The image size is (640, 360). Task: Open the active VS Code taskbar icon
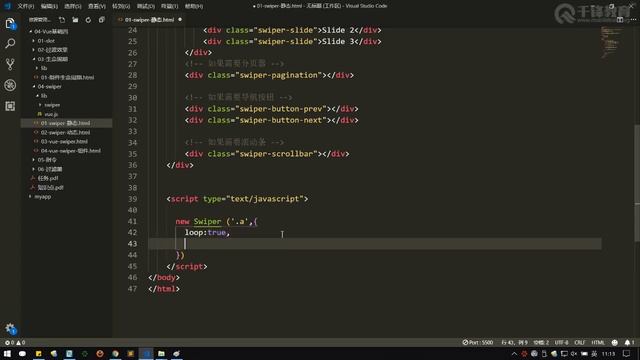click(146, 353)
